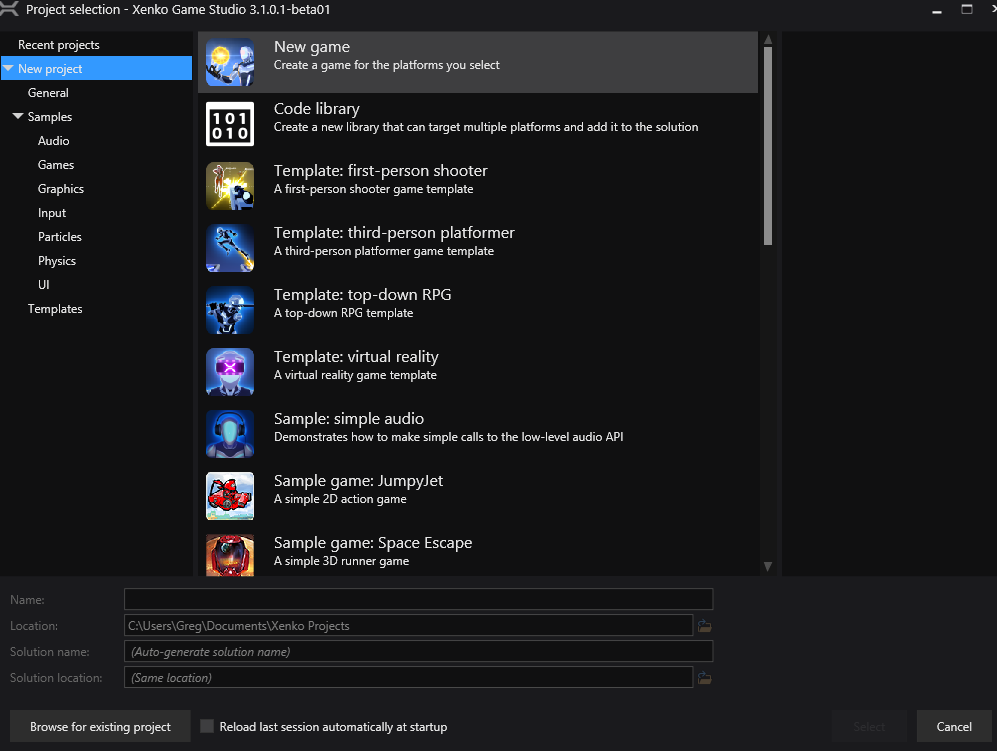Click the Xenko logo in title bar
Image resolution: width=997 pixels, height=751 pixels.
point(9,9)
